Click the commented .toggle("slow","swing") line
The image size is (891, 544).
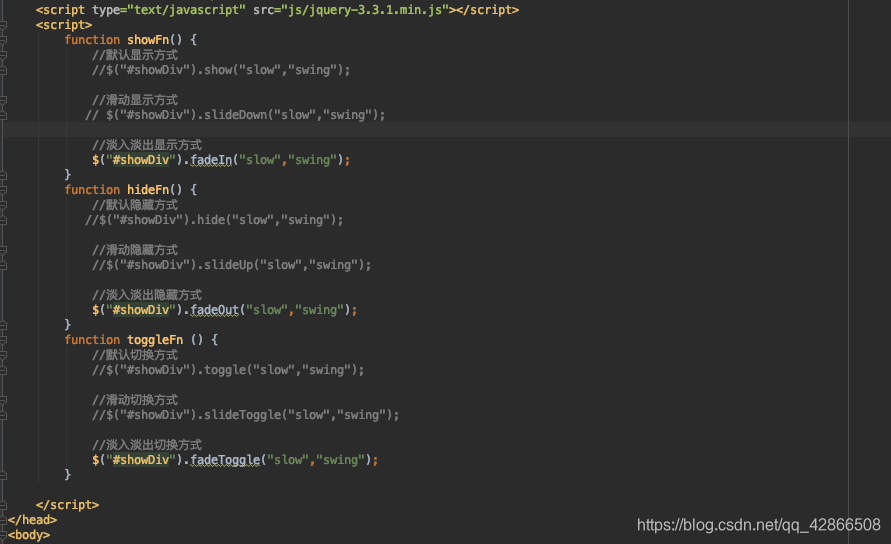(228, 370)
